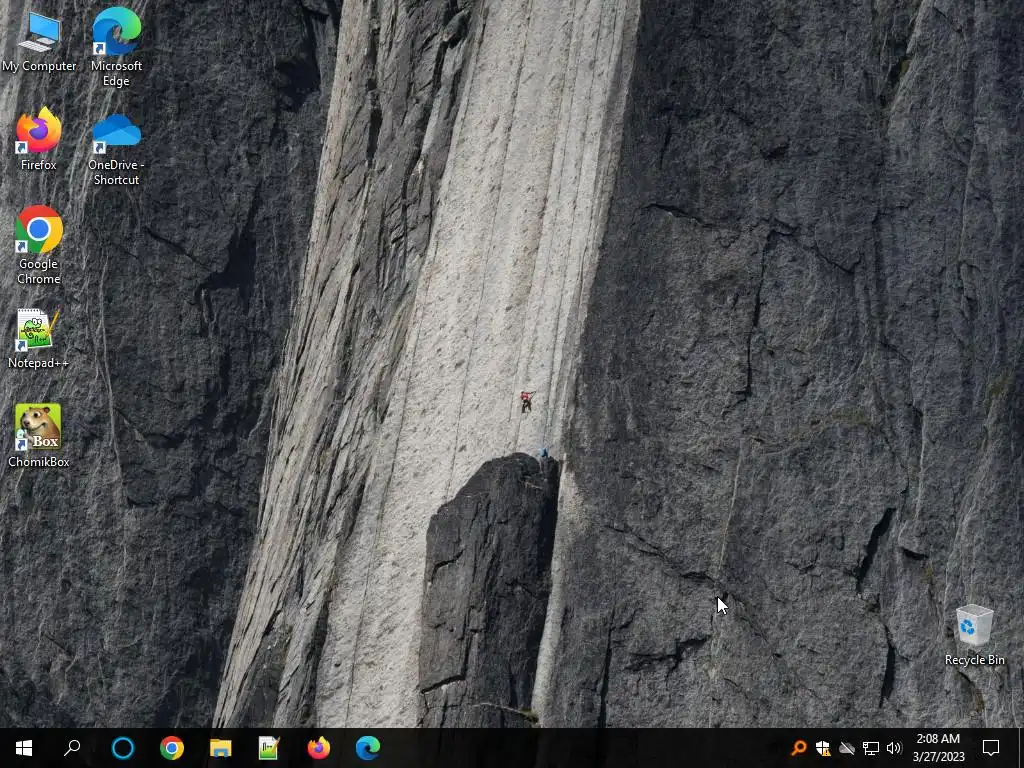The width and height of the screenshot is (1024, 768).
Task: Select the My Computer desktop icon
Action: pyautogui.click(x=39, y=39)
